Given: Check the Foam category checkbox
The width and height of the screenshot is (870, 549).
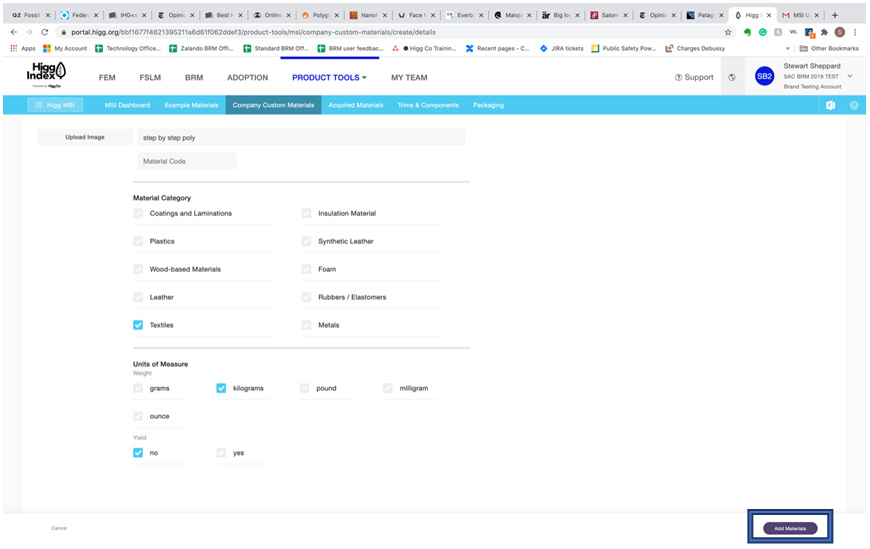Looking at the screenshot, I should 306,269.
